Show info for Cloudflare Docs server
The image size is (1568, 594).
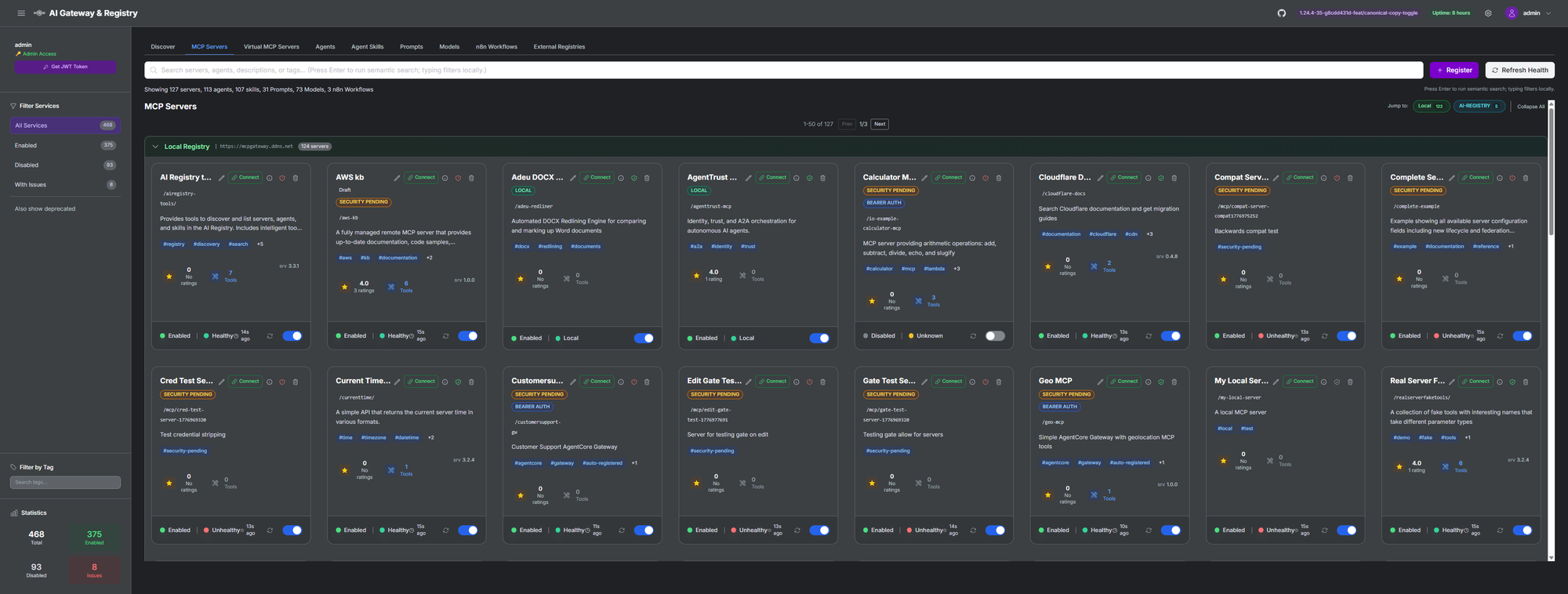coord(1148,178)
